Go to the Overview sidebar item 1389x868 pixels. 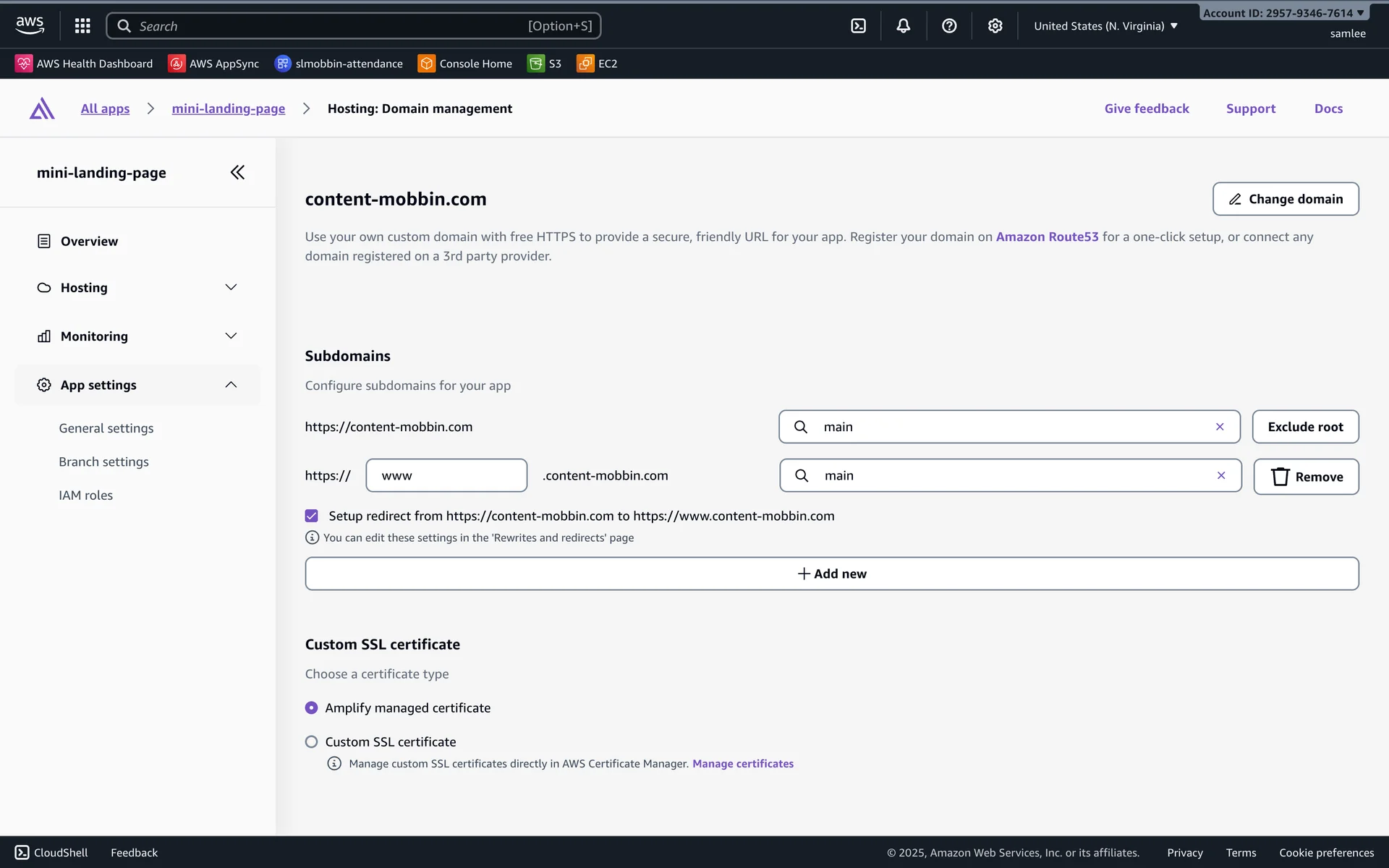click(89, 241)
